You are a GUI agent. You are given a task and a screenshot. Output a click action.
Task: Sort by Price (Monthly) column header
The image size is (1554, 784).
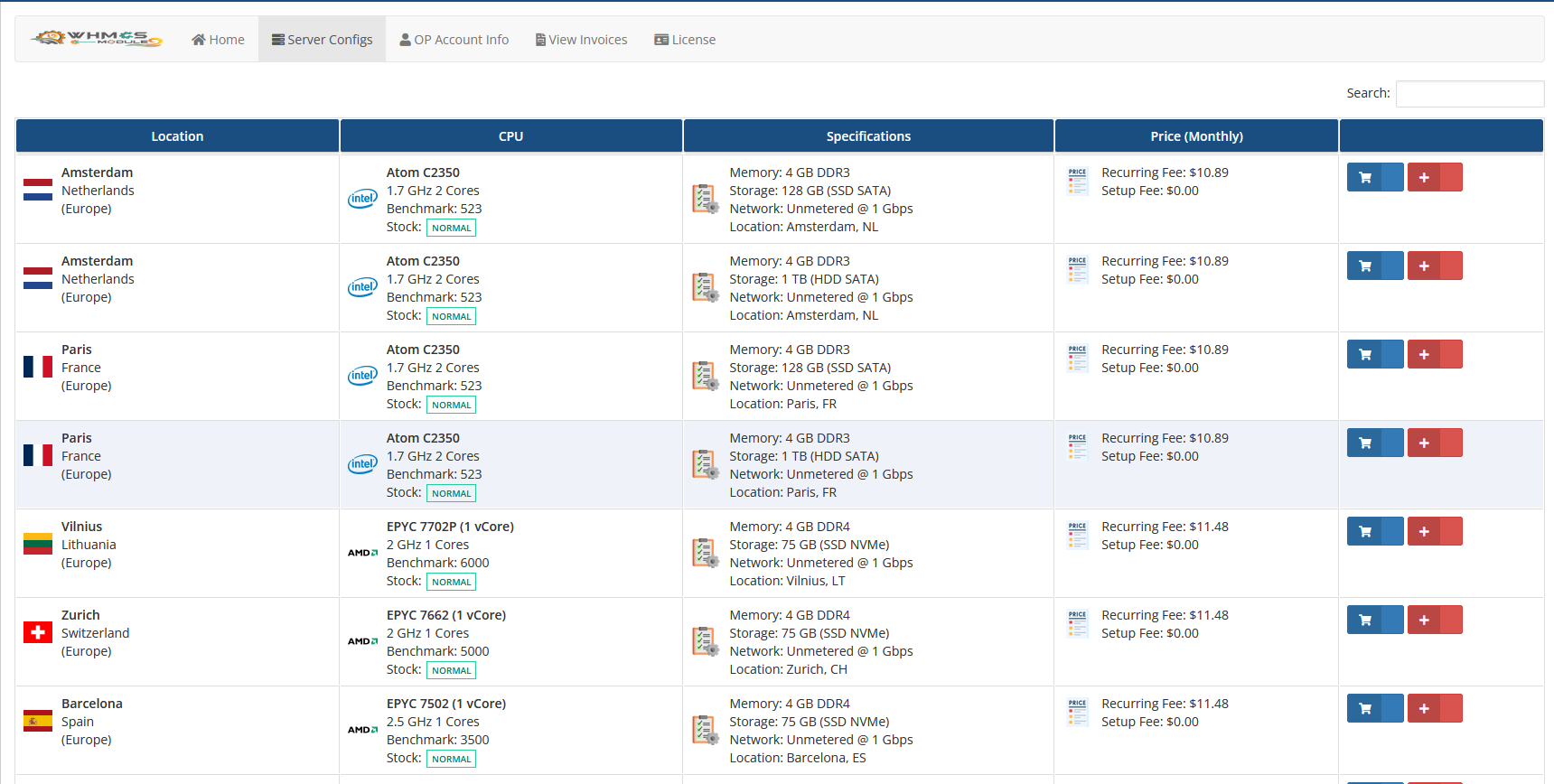click(1196, 136)
